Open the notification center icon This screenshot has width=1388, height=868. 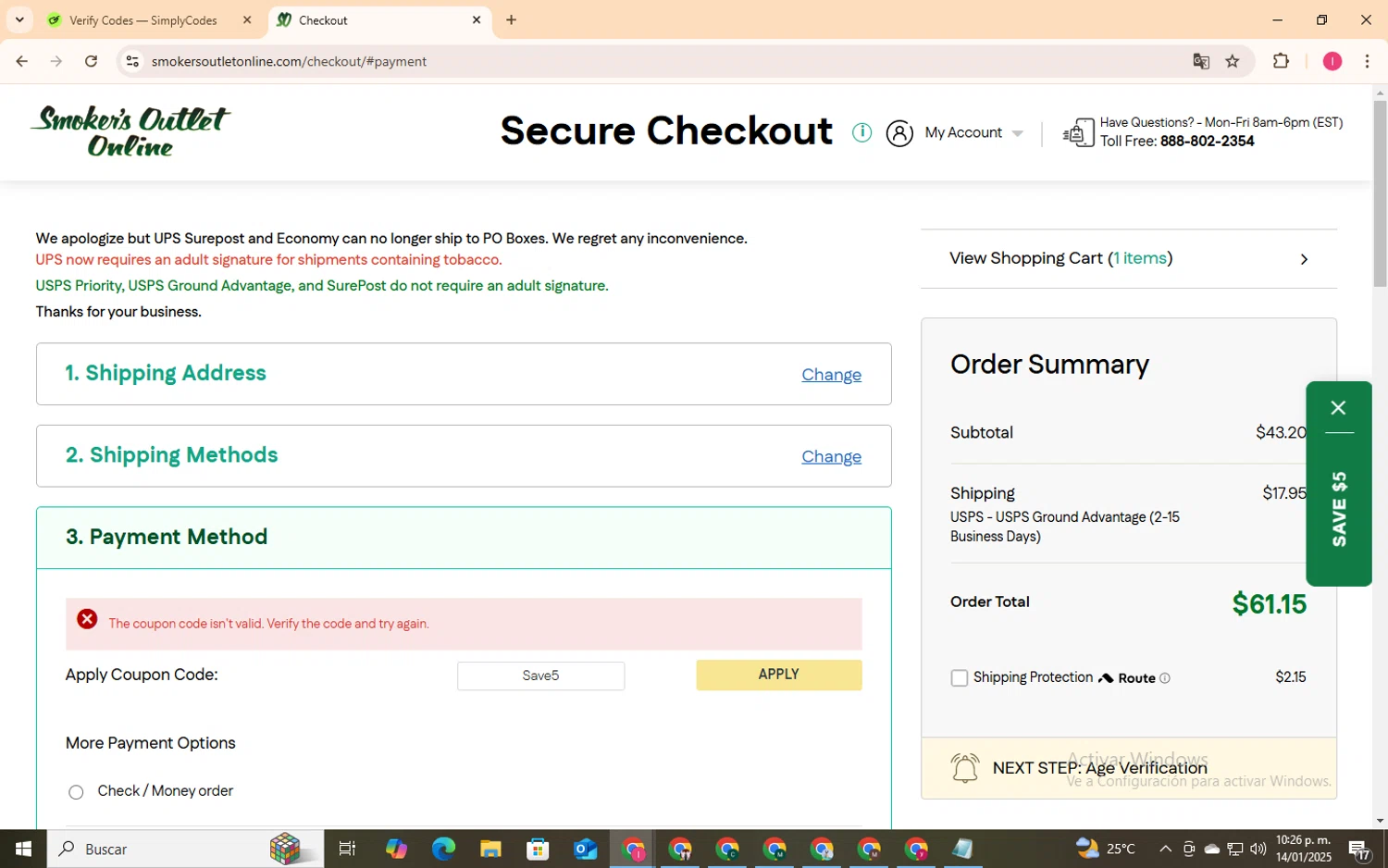tap(1360, 849)
